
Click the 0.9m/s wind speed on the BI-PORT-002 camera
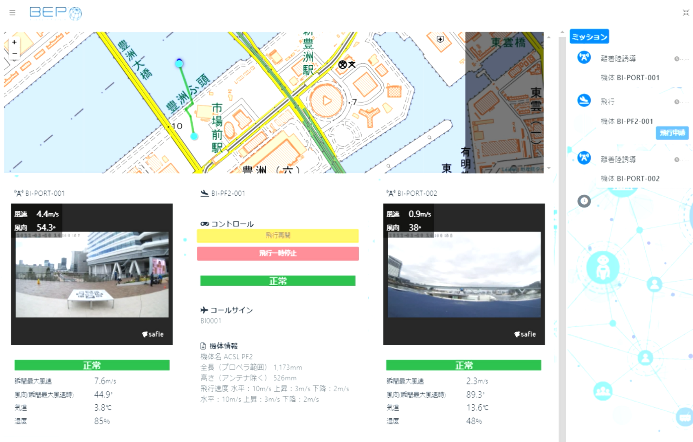[x=419, y=214]
